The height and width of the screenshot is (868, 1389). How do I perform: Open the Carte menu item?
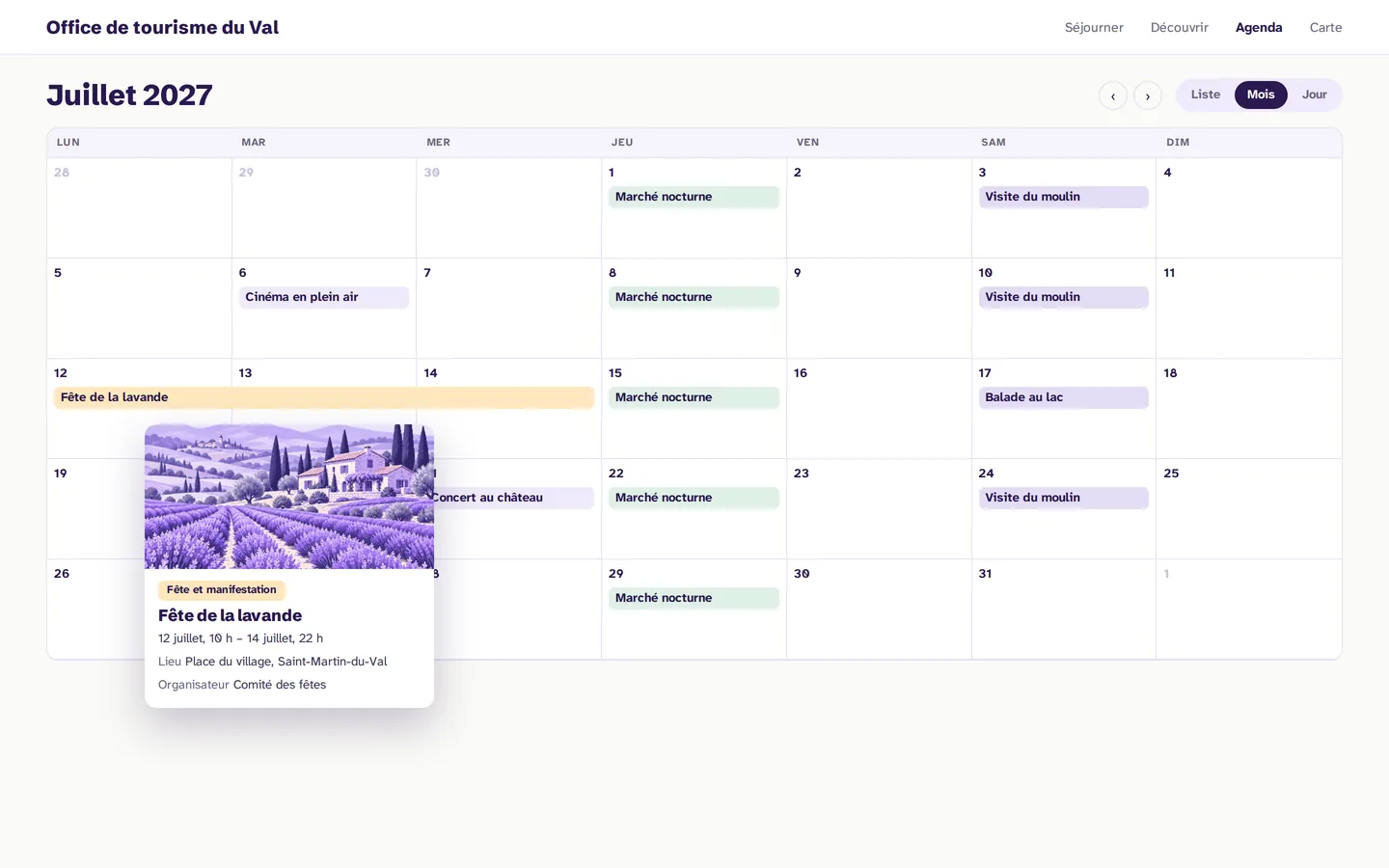[x=1325, y=27]
